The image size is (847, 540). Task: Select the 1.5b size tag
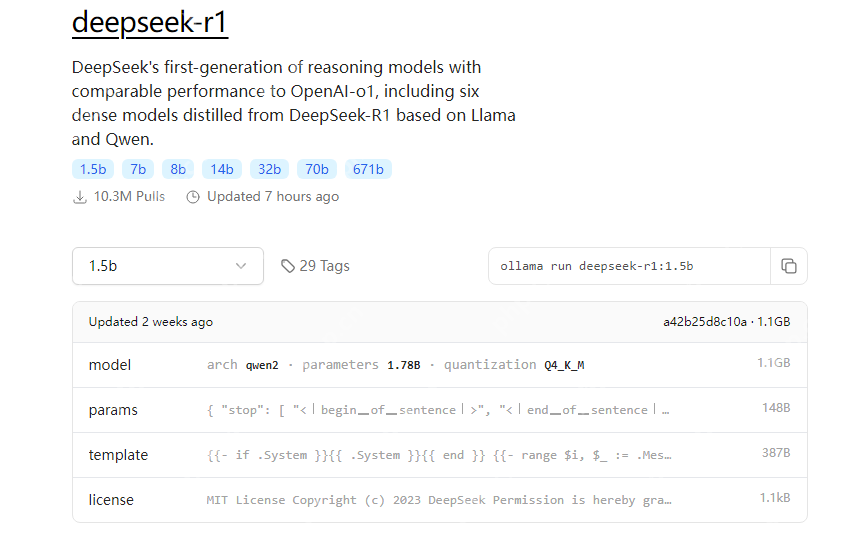point(93,170)
